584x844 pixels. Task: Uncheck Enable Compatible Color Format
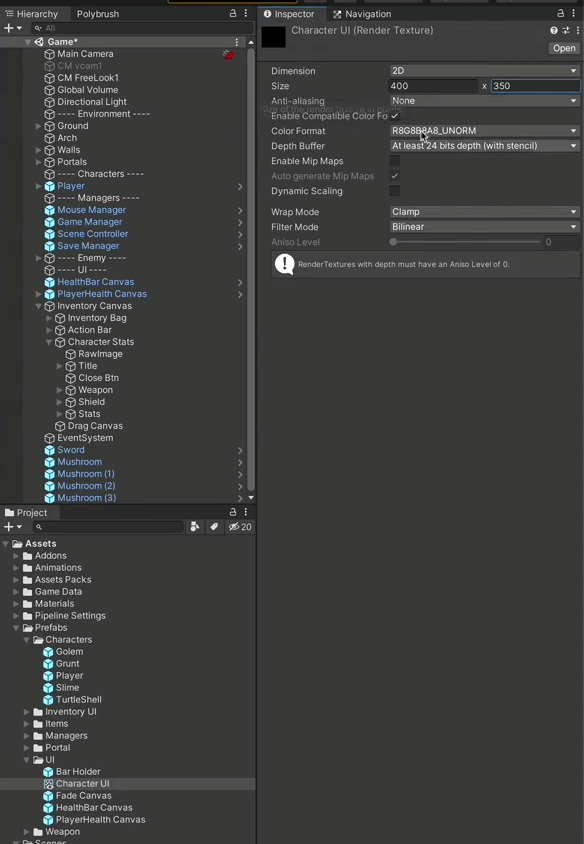394,115
